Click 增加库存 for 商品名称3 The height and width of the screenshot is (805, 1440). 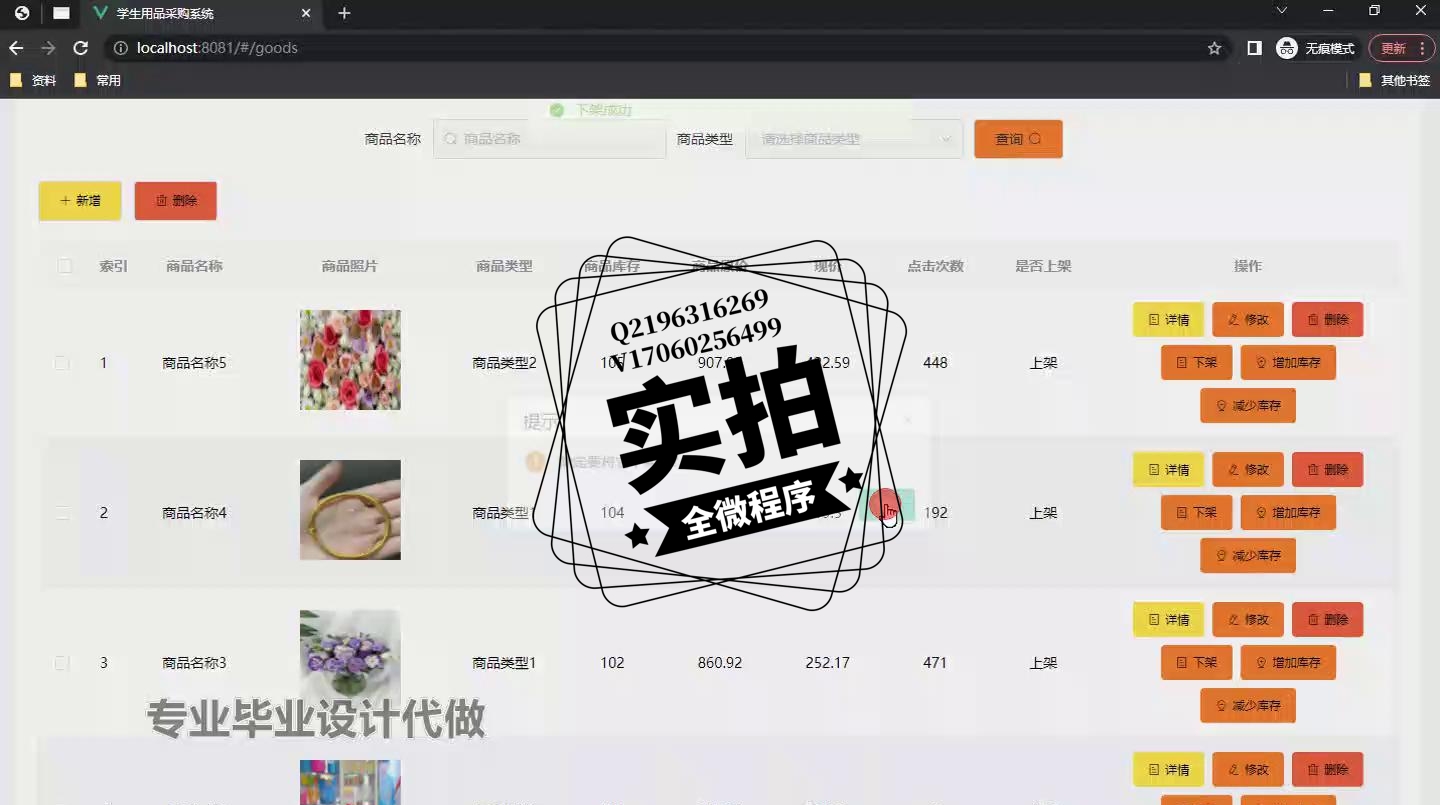(x=1288, y=663)
